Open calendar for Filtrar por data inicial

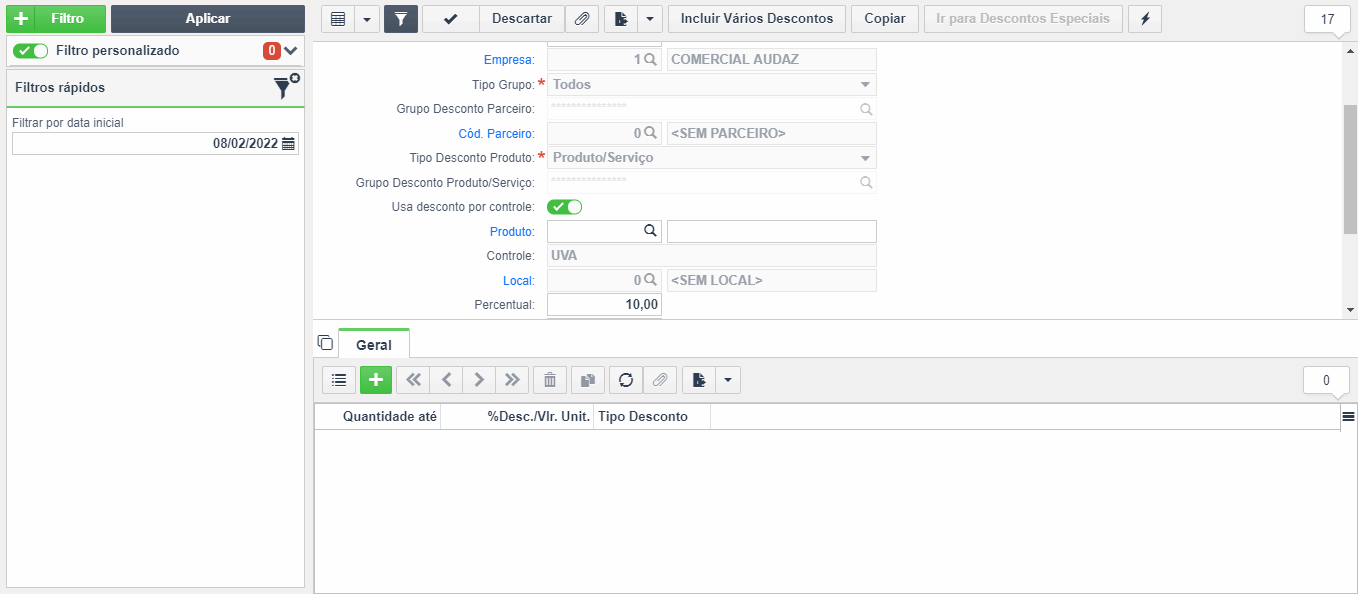[289, 144]
